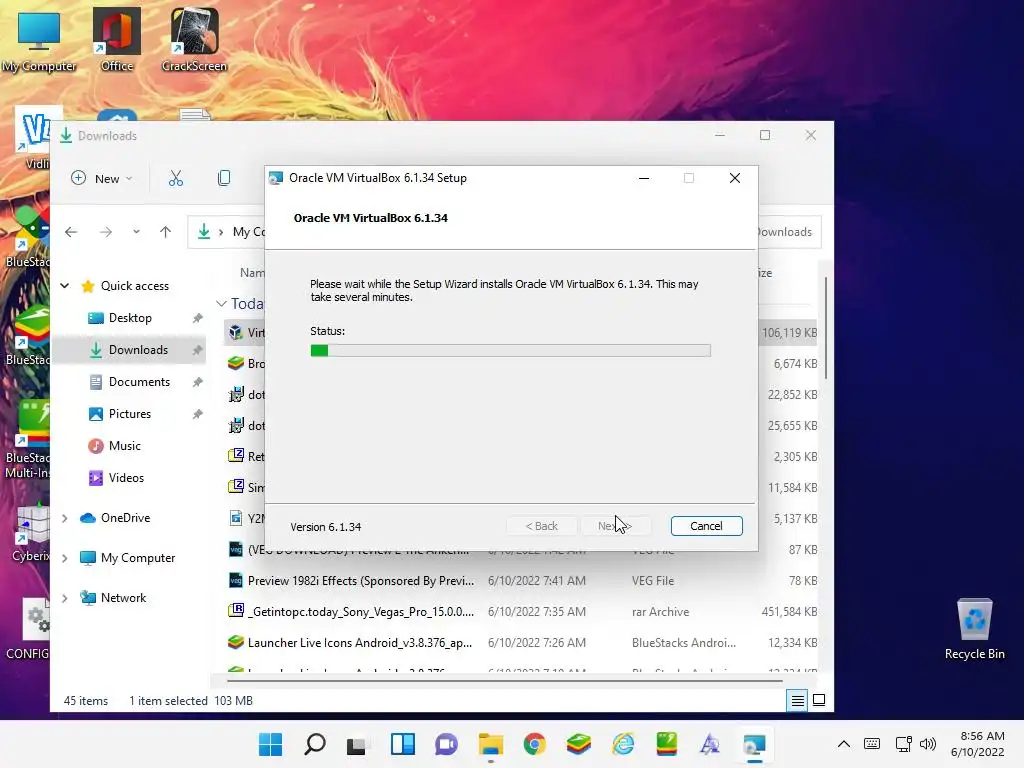Screen dimensions: 1024x768
Task: Show hidden system tray icons
Action: 844,744
